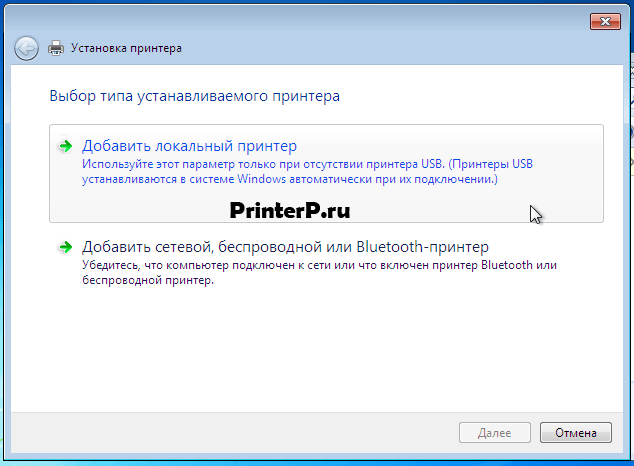Select "Добавить локальный принтер" option

[x=326, y=173]
